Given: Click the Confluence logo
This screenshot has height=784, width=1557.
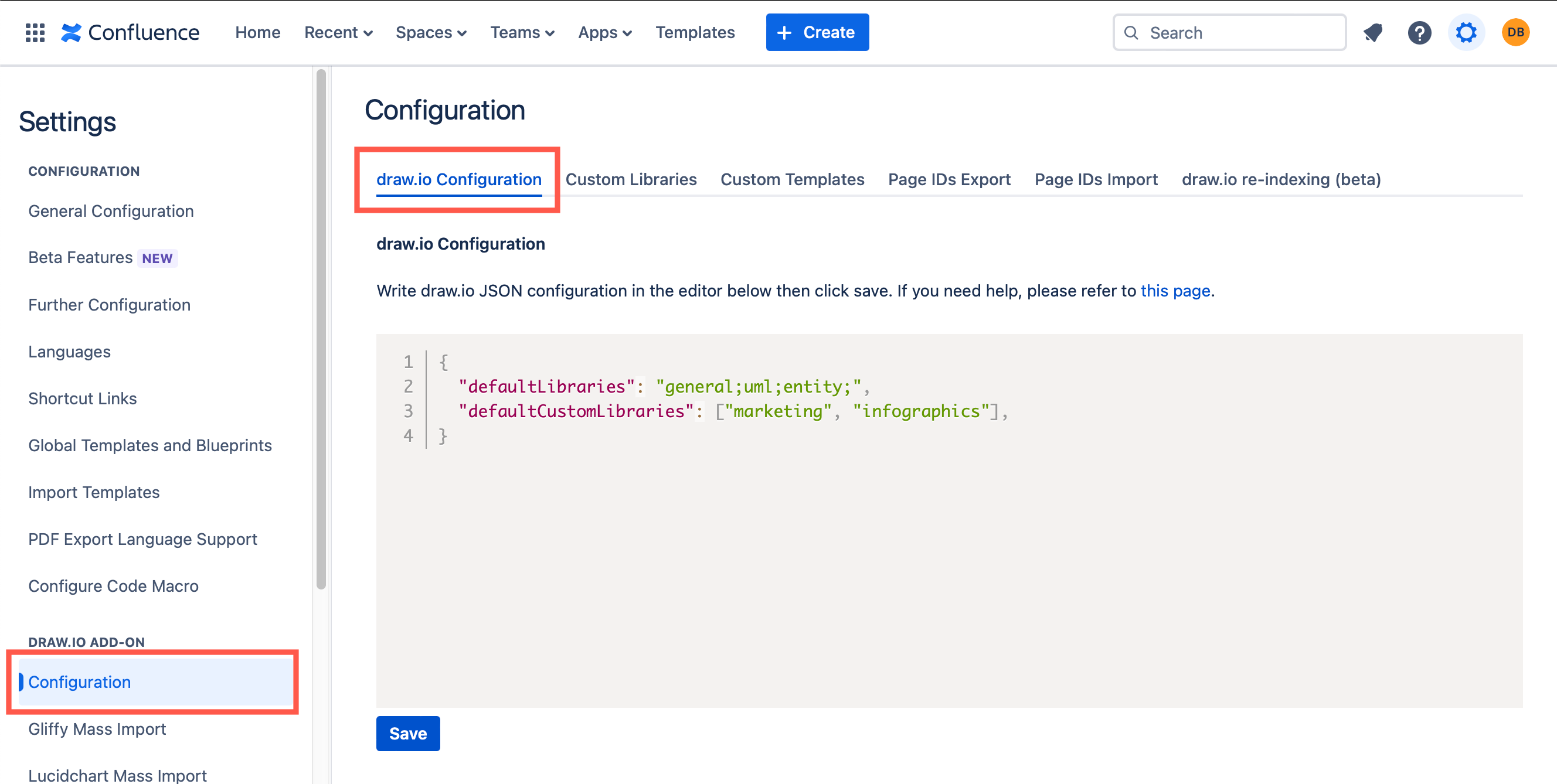Looking at the screenshot, I should click(x=131, y=32).
